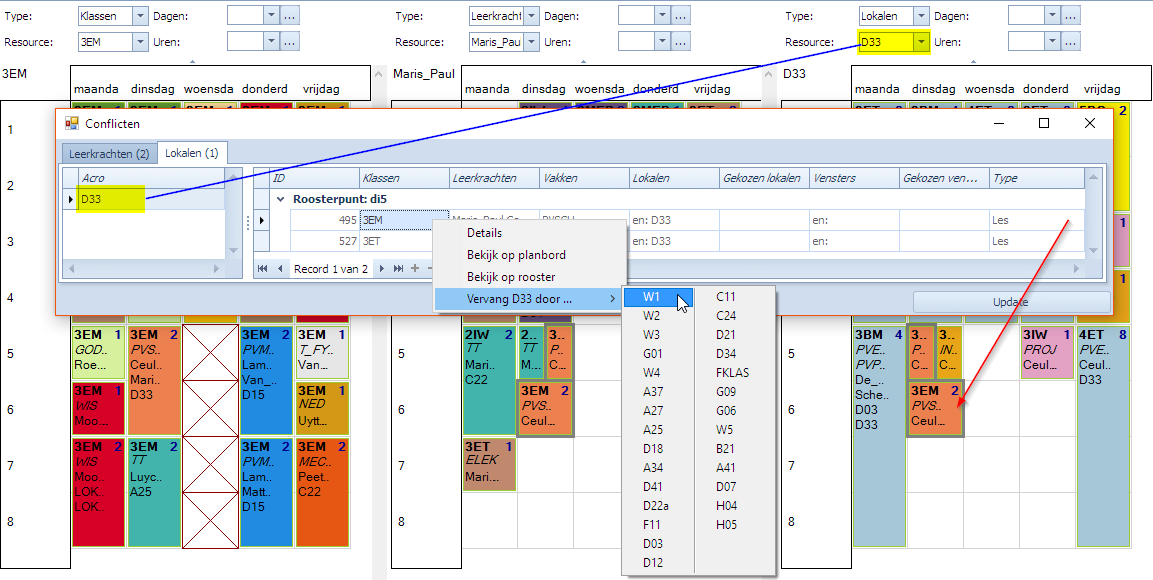
Task: Select 3EM NED lesson on vrijdag hour 6
Action: click(322, 408)
